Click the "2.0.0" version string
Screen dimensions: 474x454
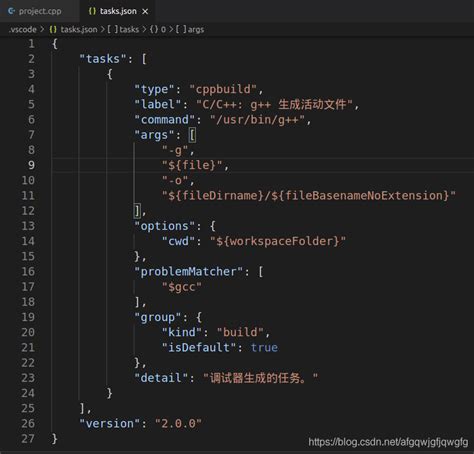click(x=178, y=424)
